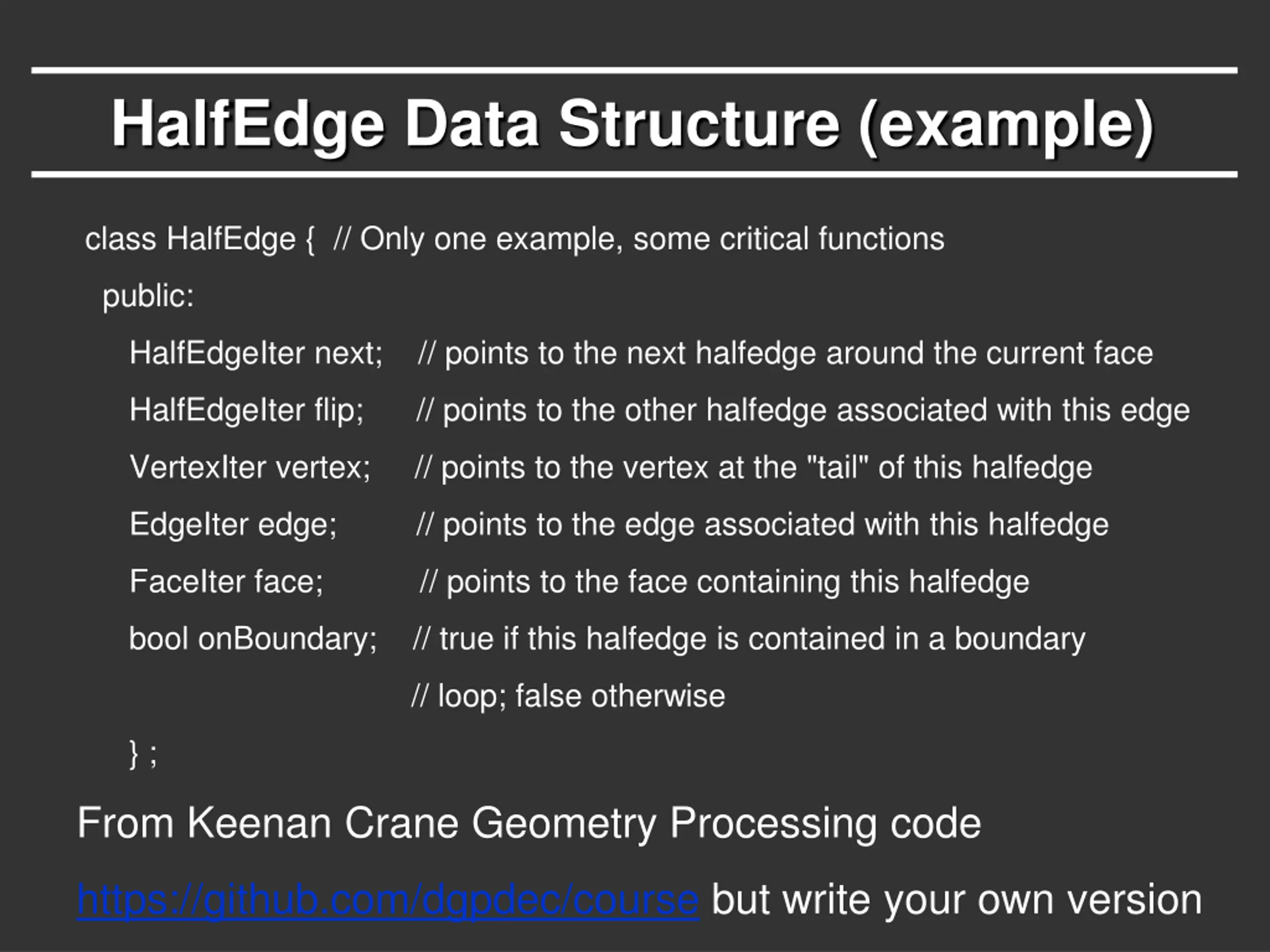Click the comment about next halfedge around face
Screen dimensions: 1270x952
785,353
